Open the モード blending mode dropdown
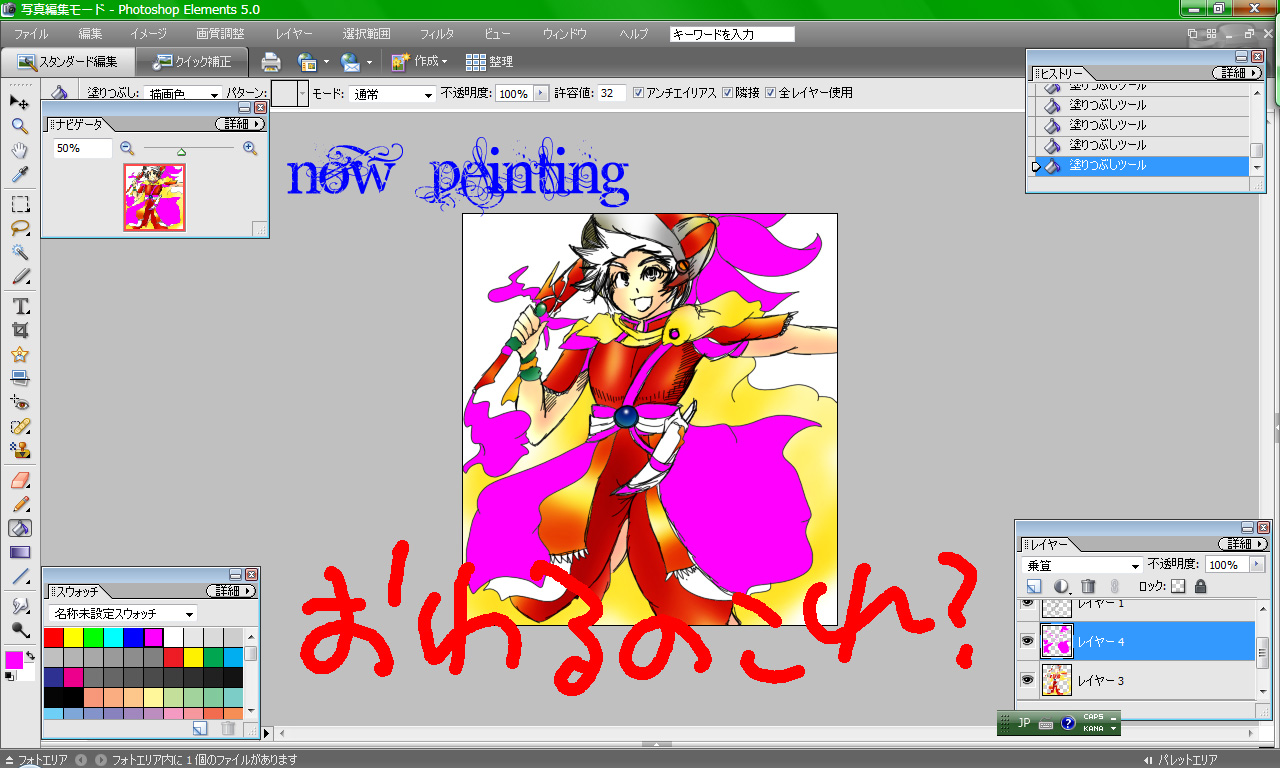The width and height of the screenshot is (1280, 768). [392, 94]
